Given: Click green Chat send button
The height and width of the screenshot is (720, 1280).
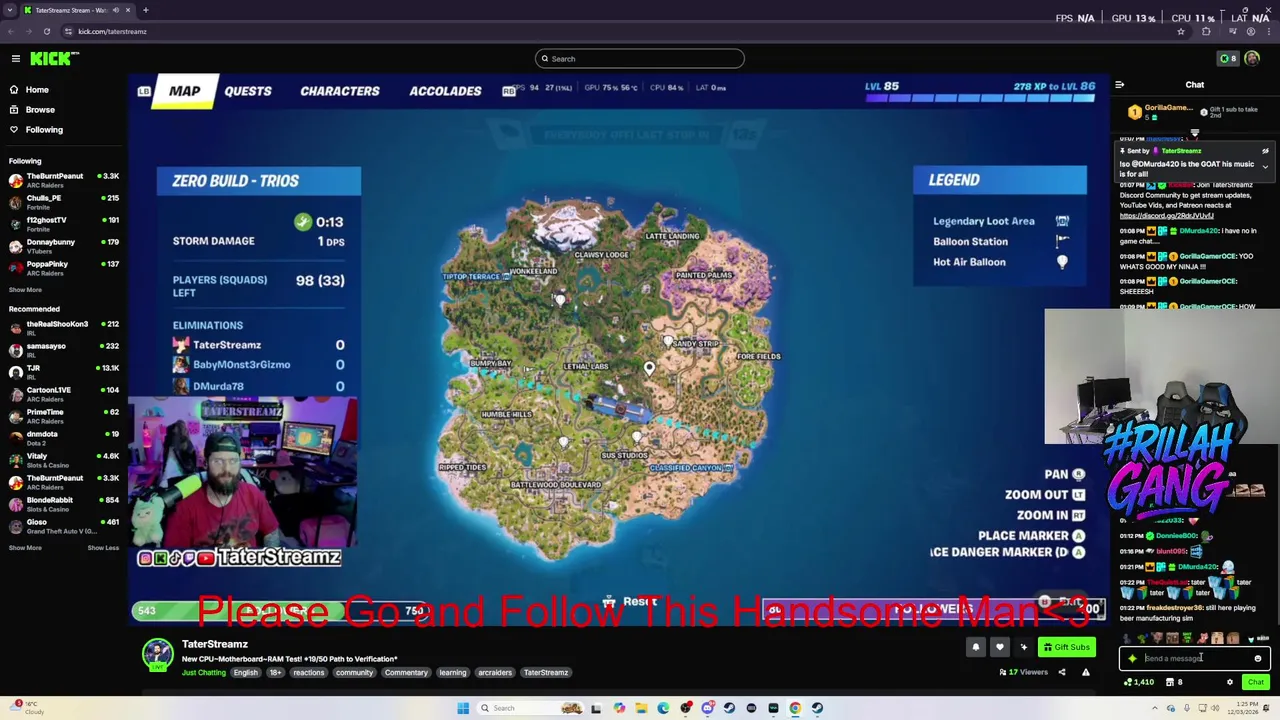Looking at the screenshot, I should tap(1255, 683).
